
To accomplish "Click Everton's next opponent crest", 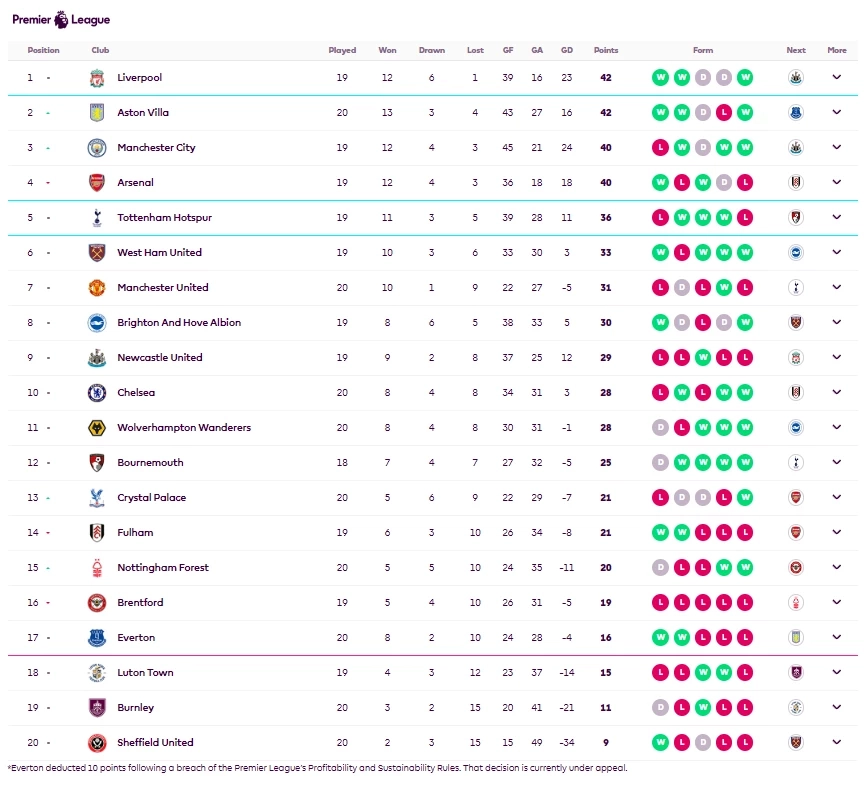I will point(796,638).
